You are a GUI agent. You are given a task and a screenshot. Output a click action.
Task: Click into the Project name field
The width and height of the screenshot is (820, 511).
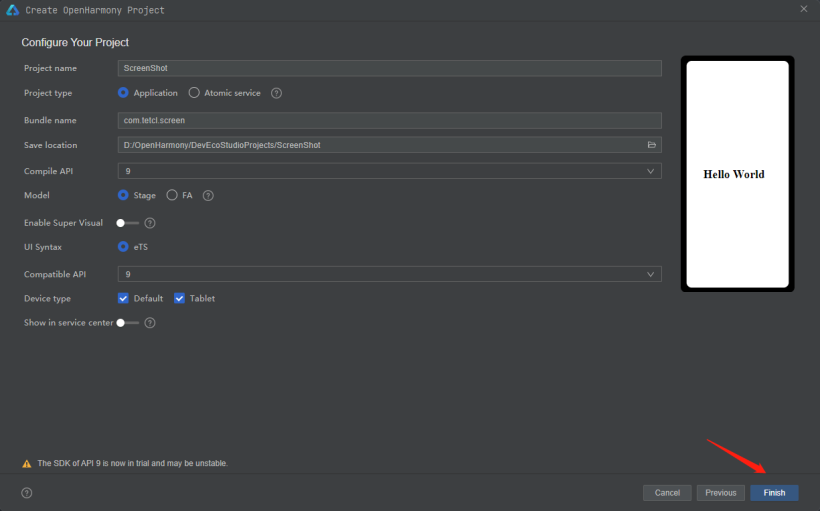point(389,68)
